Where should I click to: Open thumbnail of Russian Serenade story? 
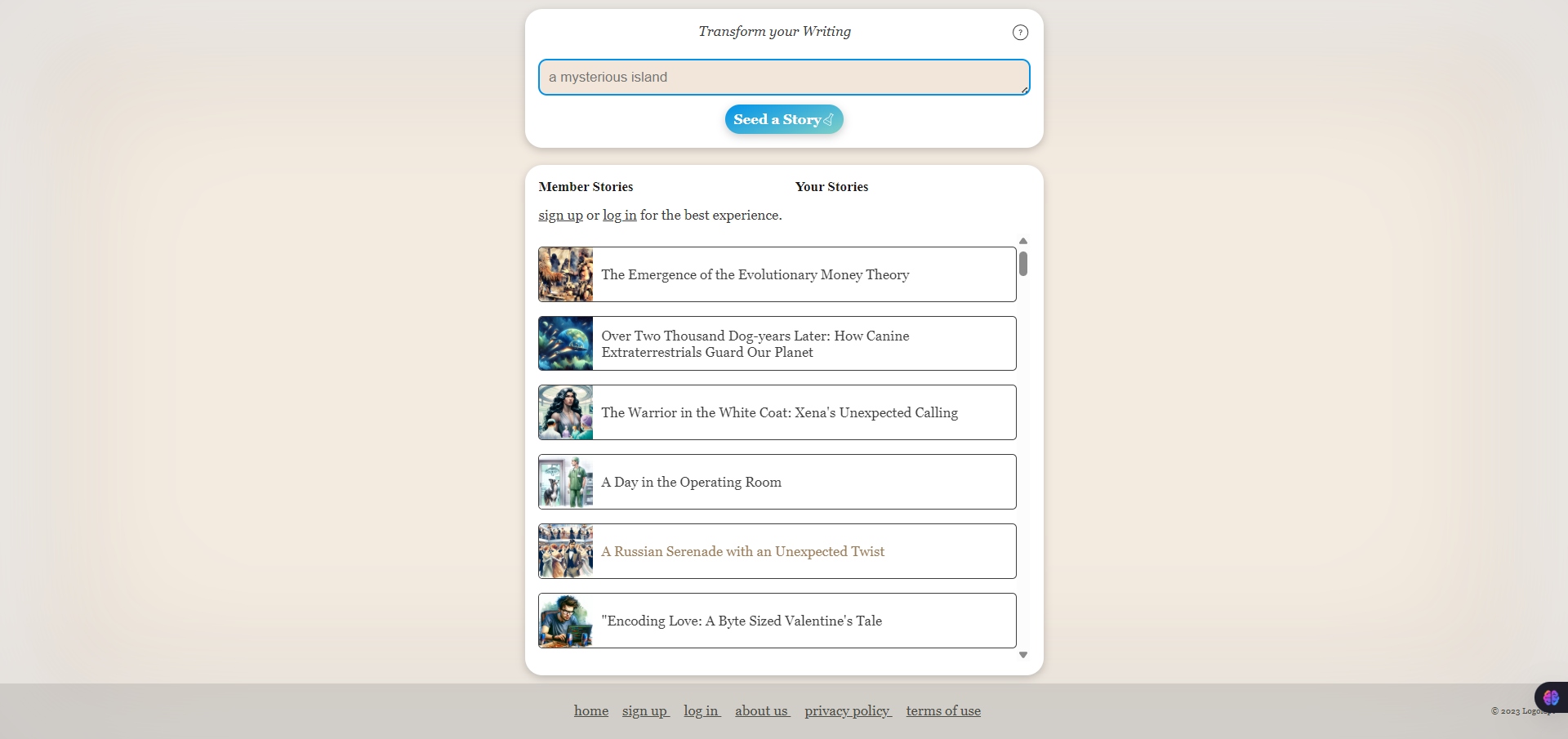(x=566, y=551)
